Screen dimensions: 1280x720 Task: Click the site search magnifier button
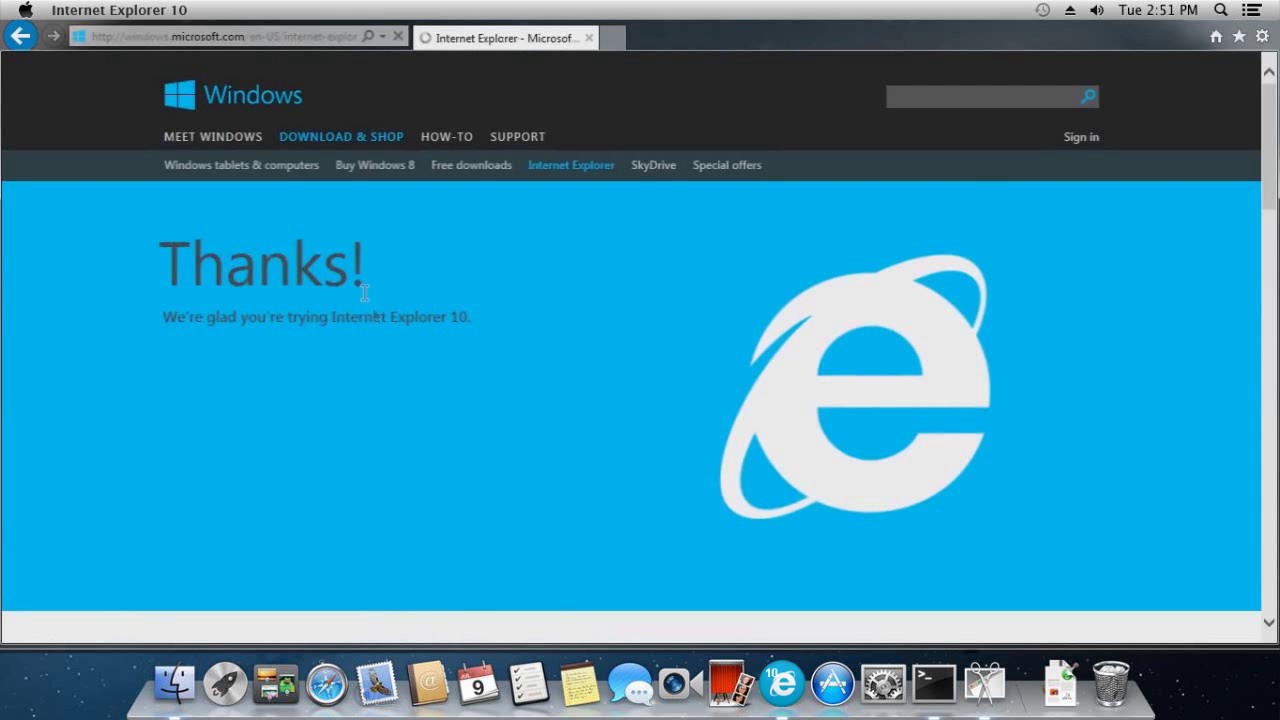point(1088,96)
